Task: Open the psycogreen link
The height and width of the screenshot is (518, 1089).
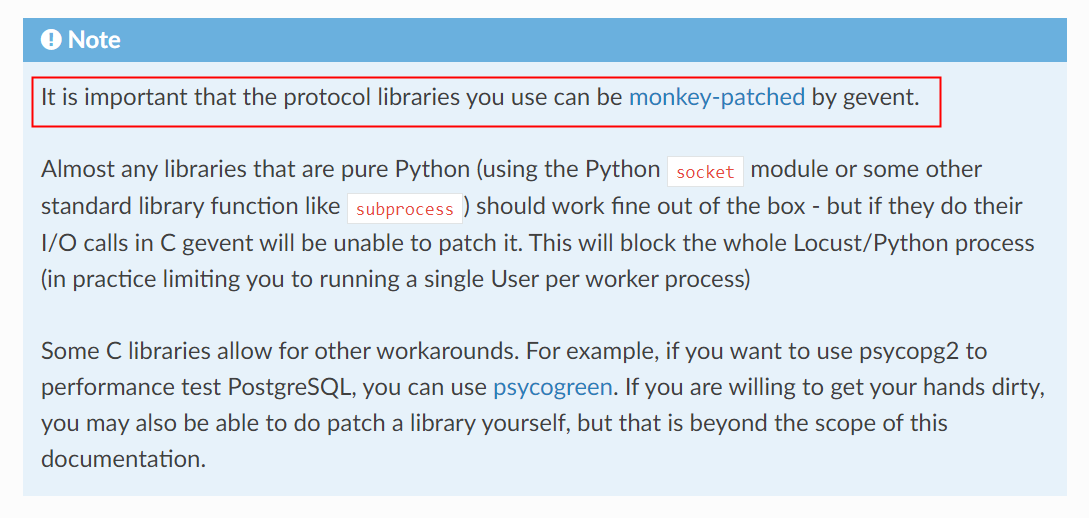Action: 553,387
